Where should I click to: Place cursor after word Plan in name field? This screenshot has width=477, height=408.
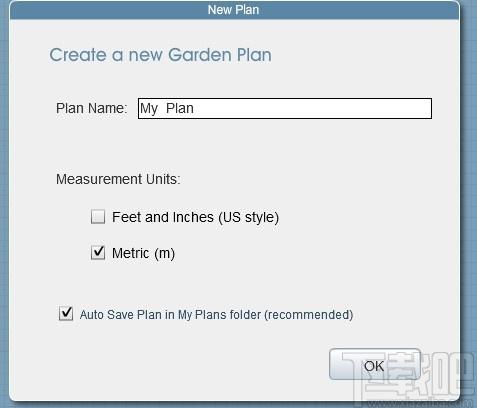(194, 109)
